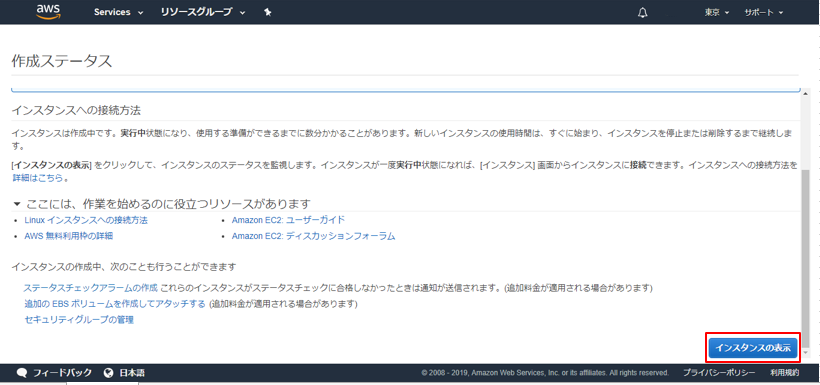Open 追加の EBS ボリュームを作成してアタッチする link
Viewport: 820px width, 385px height.
coord(115,304)
